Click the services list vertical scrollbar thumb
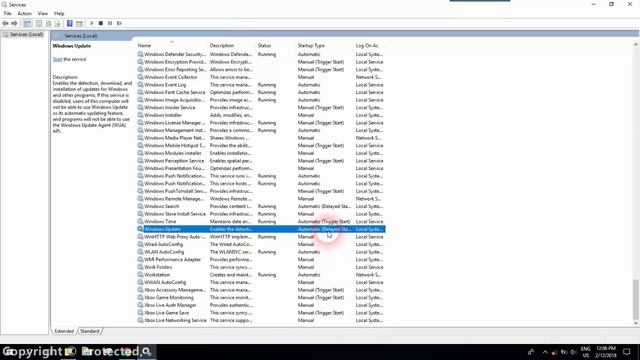This screenshot has height=360, width=640. tap(636, 299)
